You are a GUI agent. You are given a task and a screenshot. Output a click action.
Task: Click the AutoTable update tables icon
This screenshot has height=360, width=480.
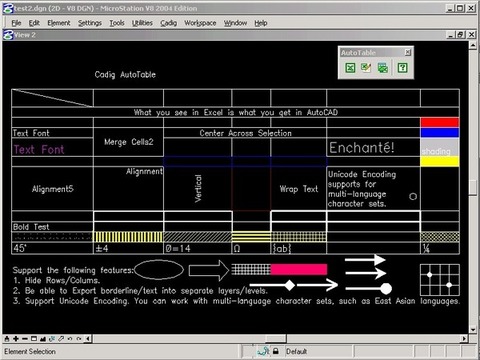(x=383, y=68)
